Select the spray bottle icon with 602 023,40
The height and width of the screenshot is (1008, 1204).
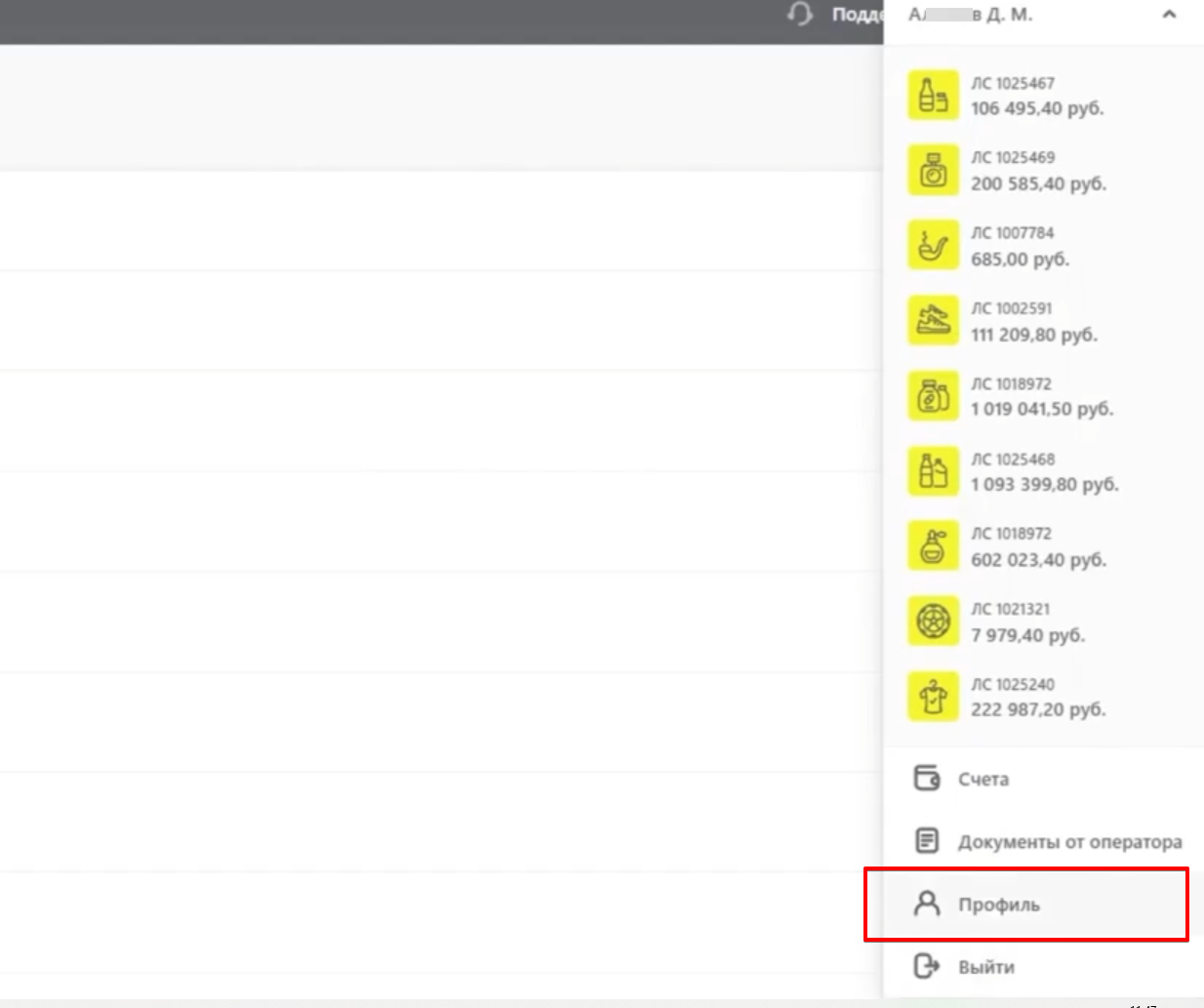tap(934, 545)
